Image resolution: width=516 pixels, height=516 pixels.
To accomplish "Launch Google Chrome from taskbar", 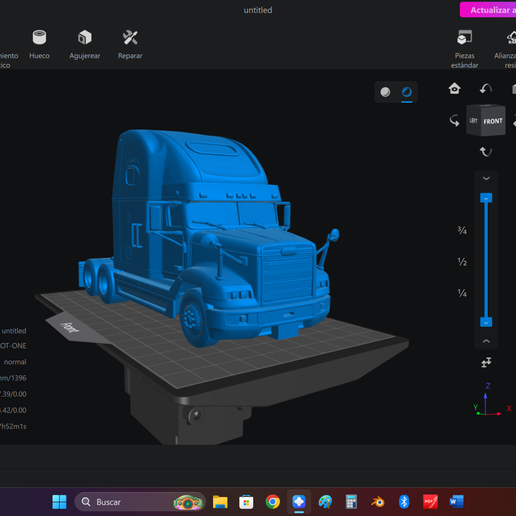I will click(x=273, y=502).
